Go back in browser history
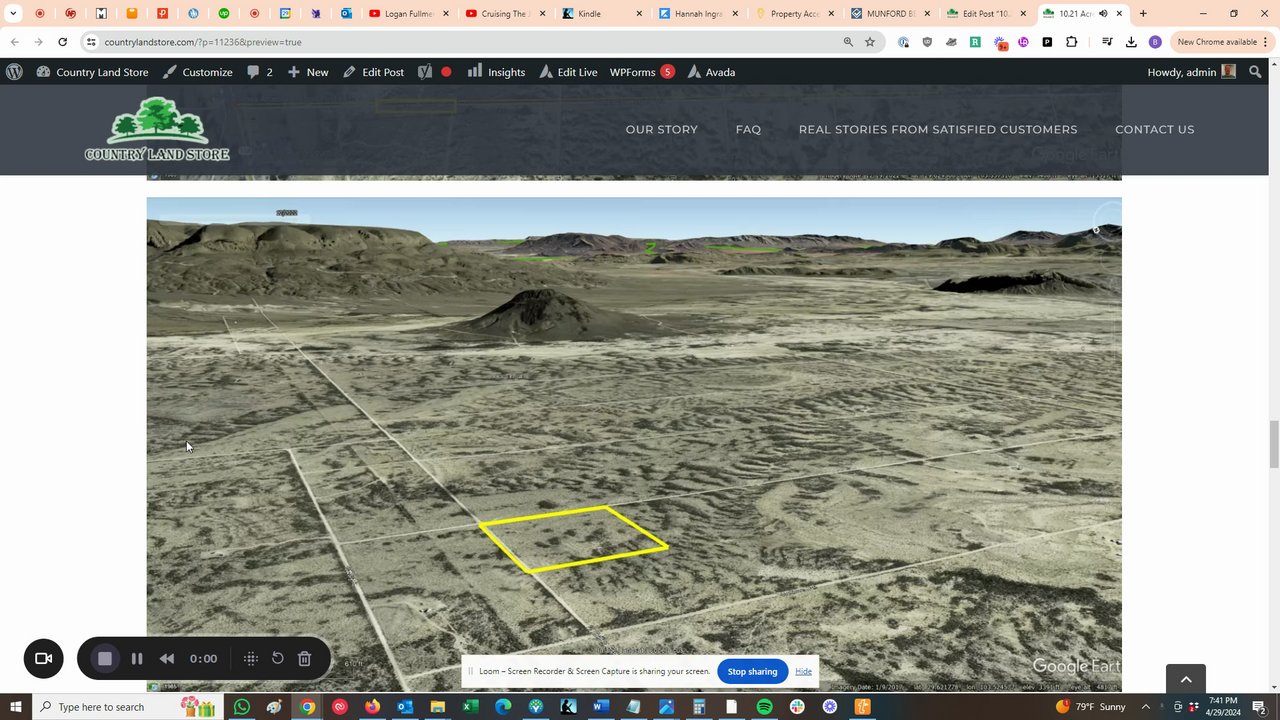 pyautogui.click(x=15, y=42)
